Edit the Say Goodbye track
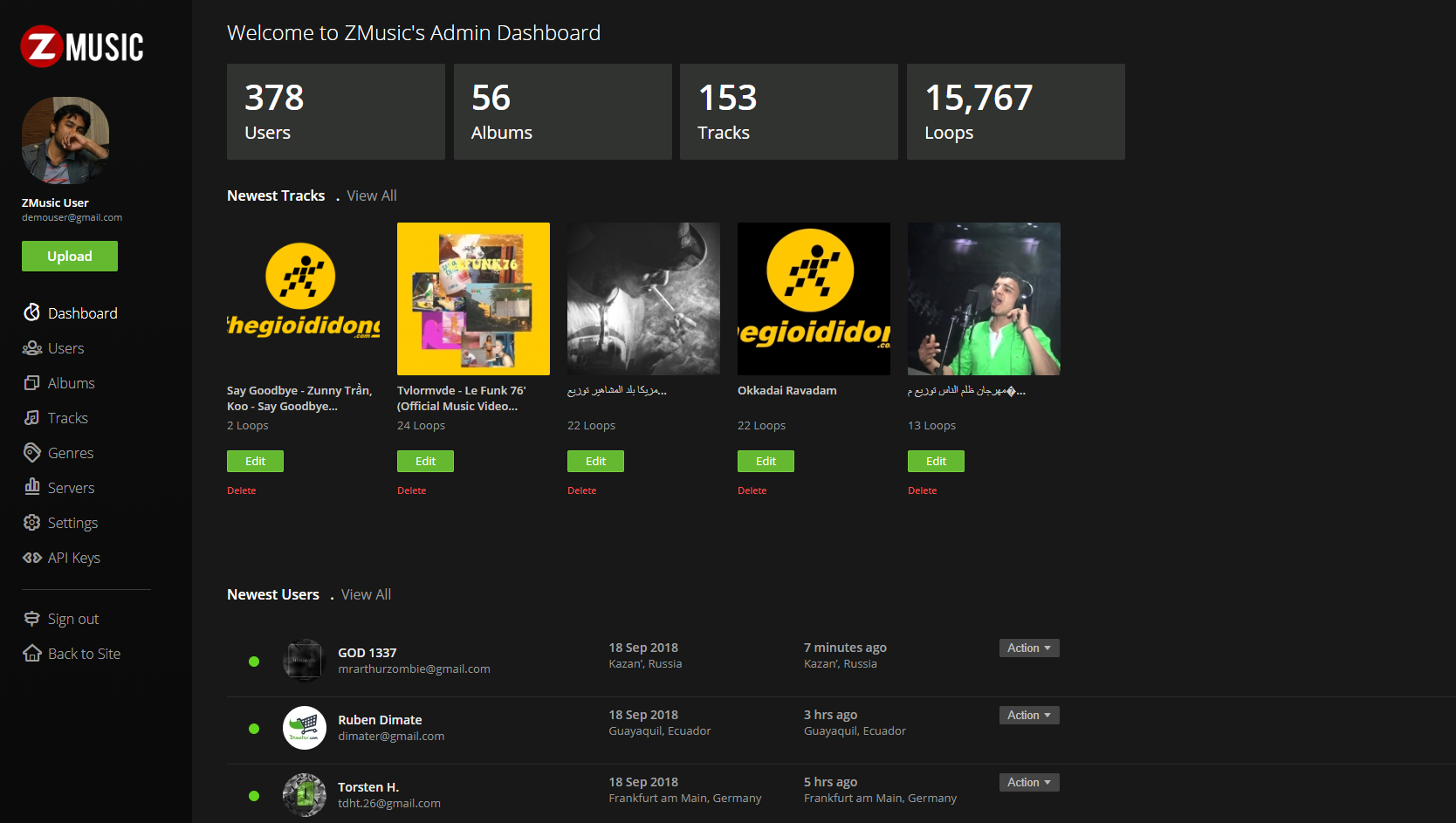Viewport: 1456px width, 823px height. (x=255, y=461)
